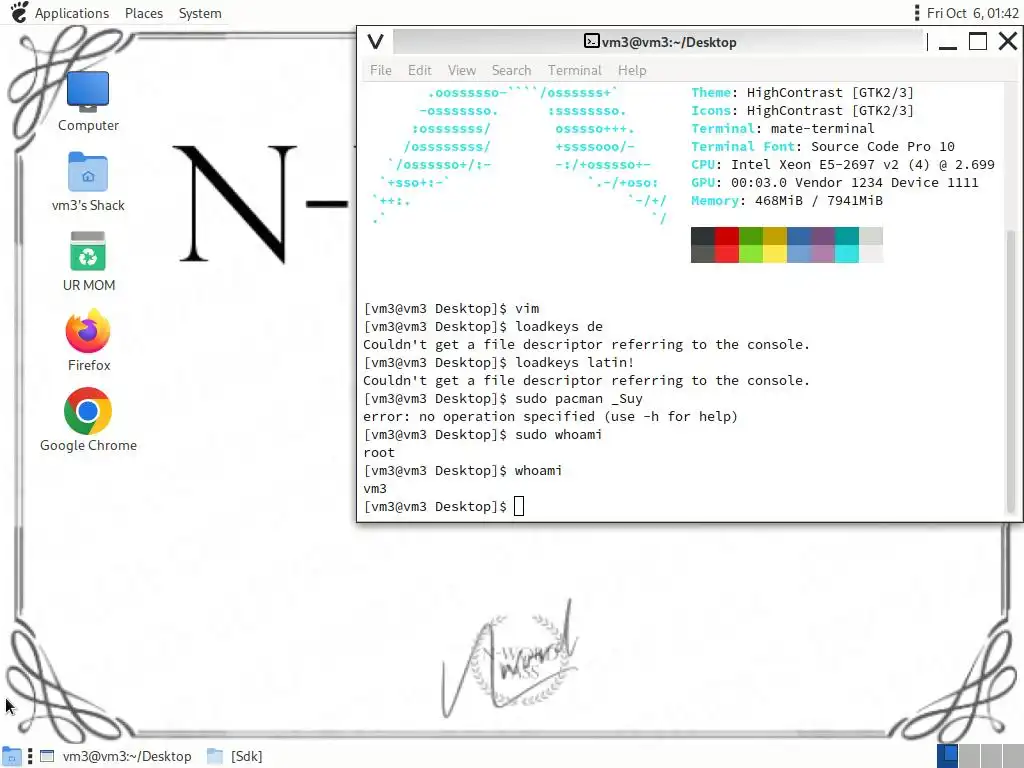This screenshot has height=768, width=1024.
Task: Click the Terminal Font: Source Code Pro line
Action: 823,146
